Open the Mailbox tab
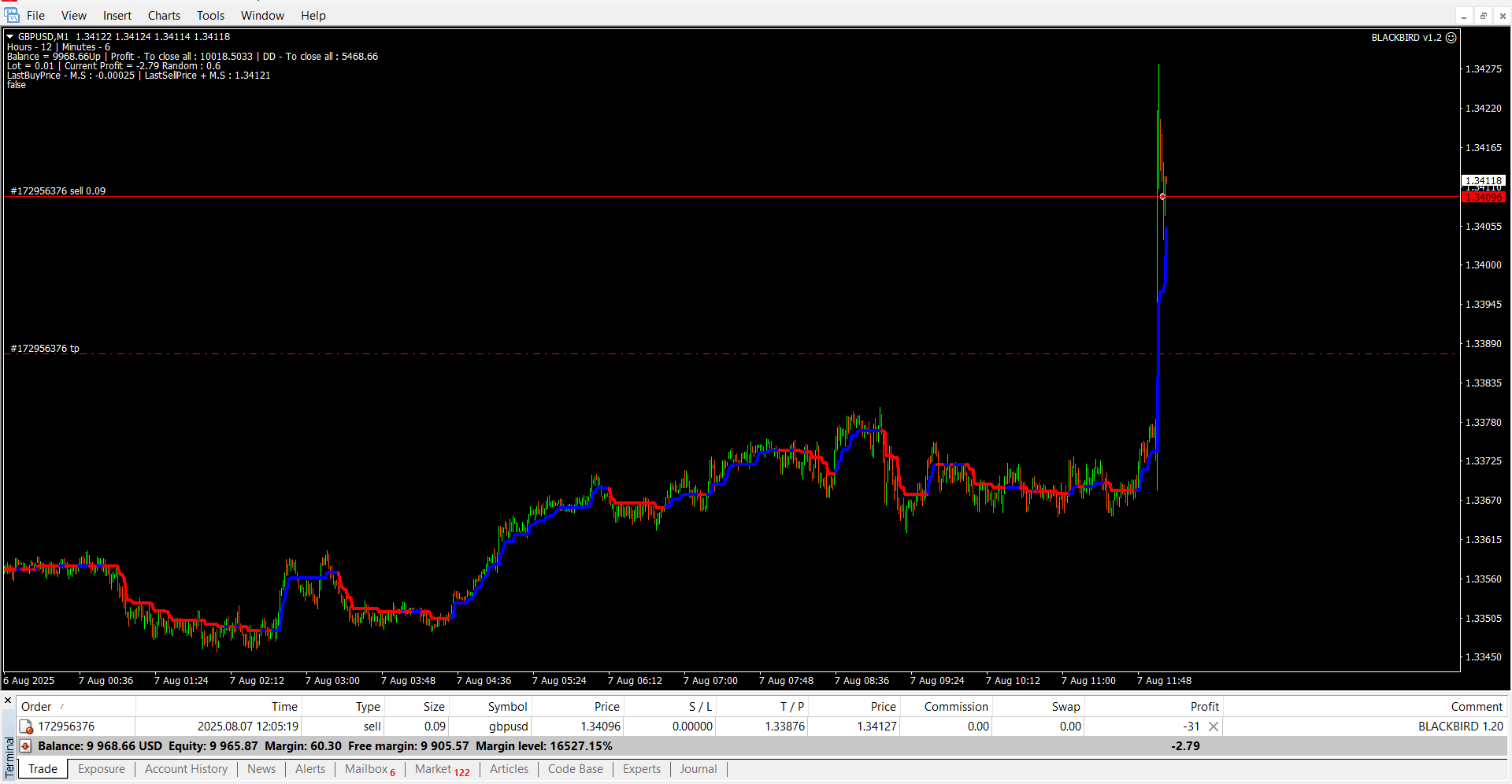The image size is (1512, 784). pyautogui.click(x=366, y=769)
